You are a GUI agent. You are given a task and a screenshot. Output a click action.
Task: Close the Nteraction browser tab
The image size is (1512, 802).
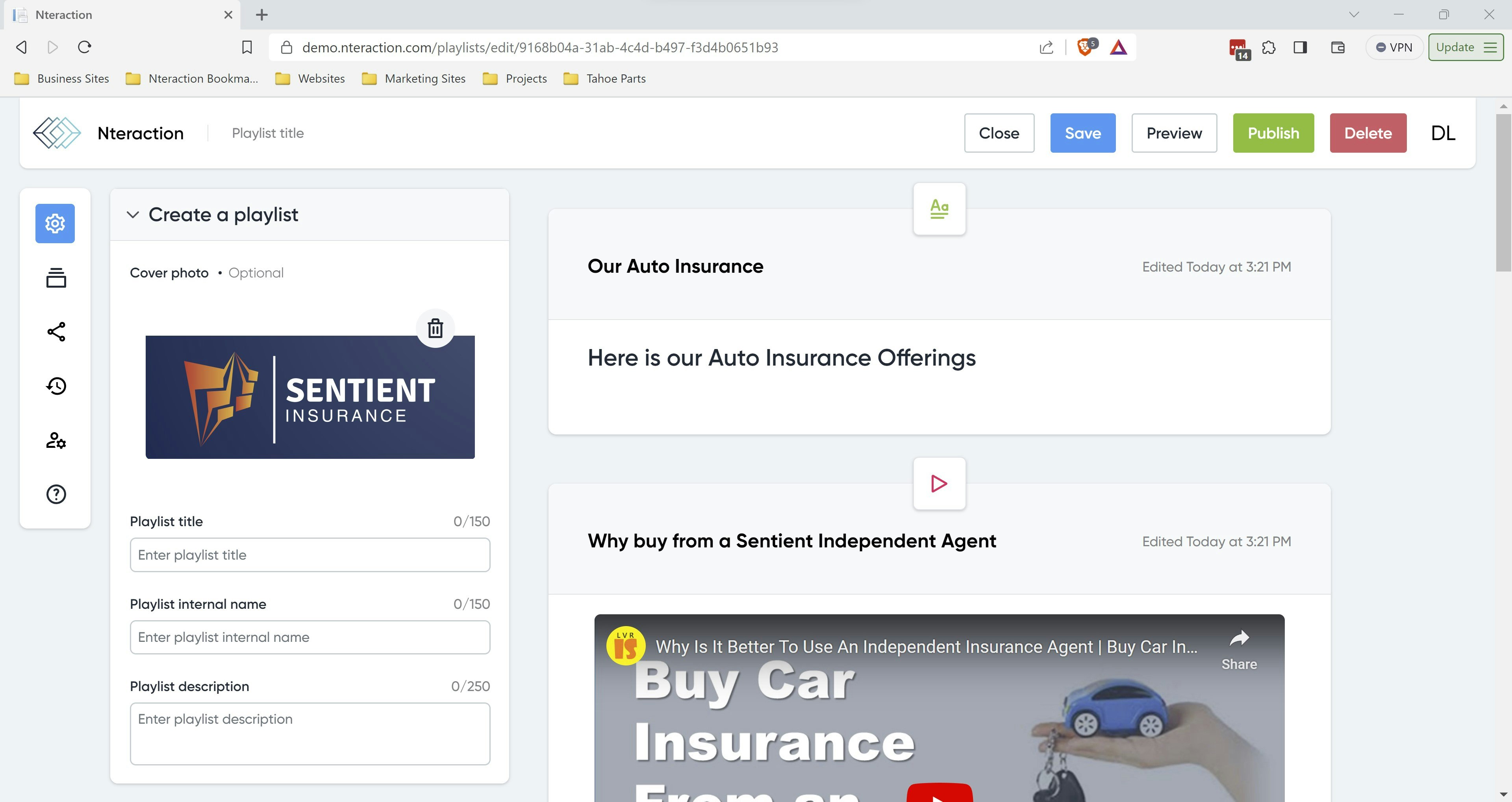click(228, 15)
